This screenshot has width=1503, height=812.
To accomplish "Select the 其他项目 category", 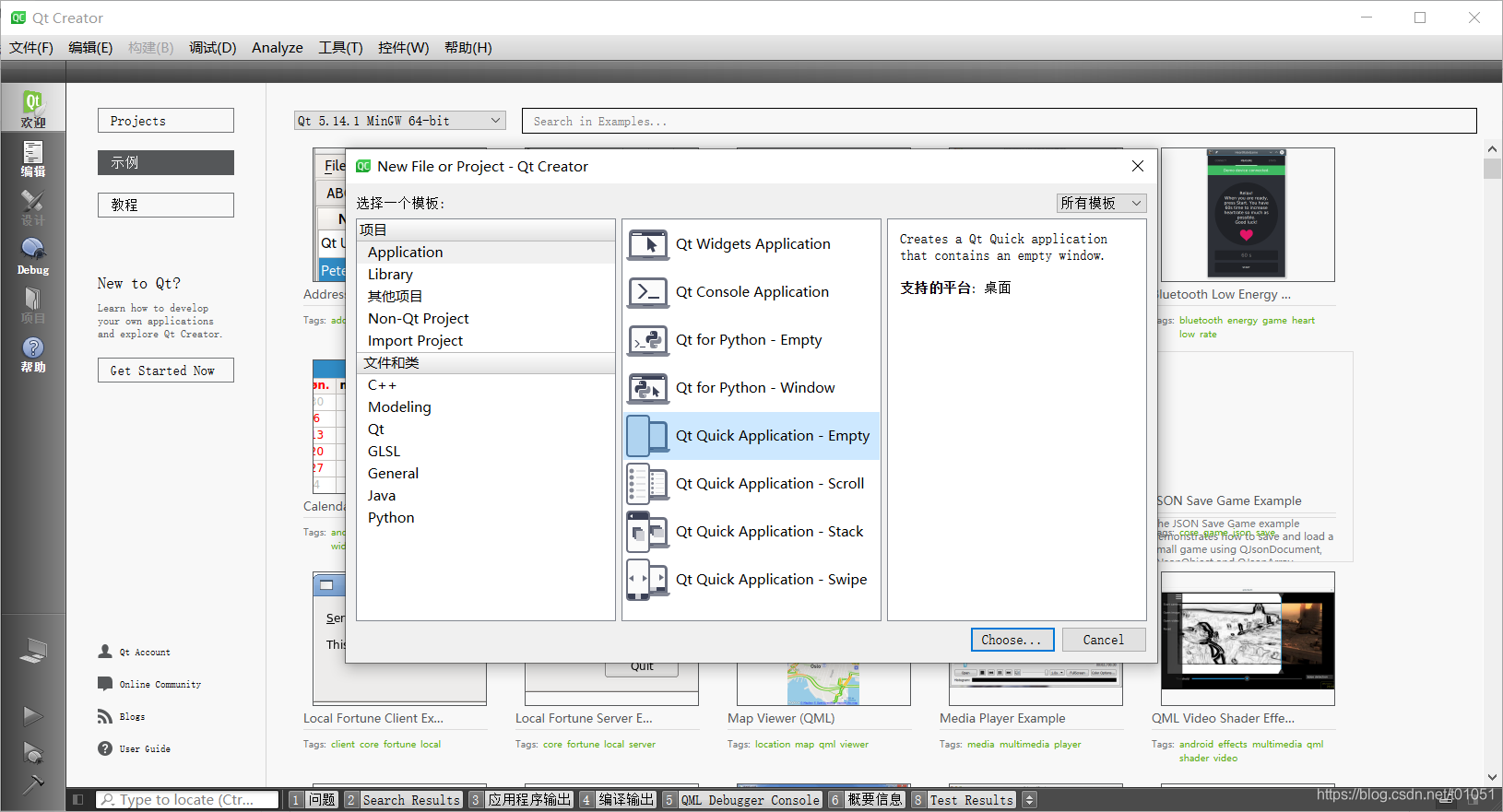I will [x=486, y=297].
